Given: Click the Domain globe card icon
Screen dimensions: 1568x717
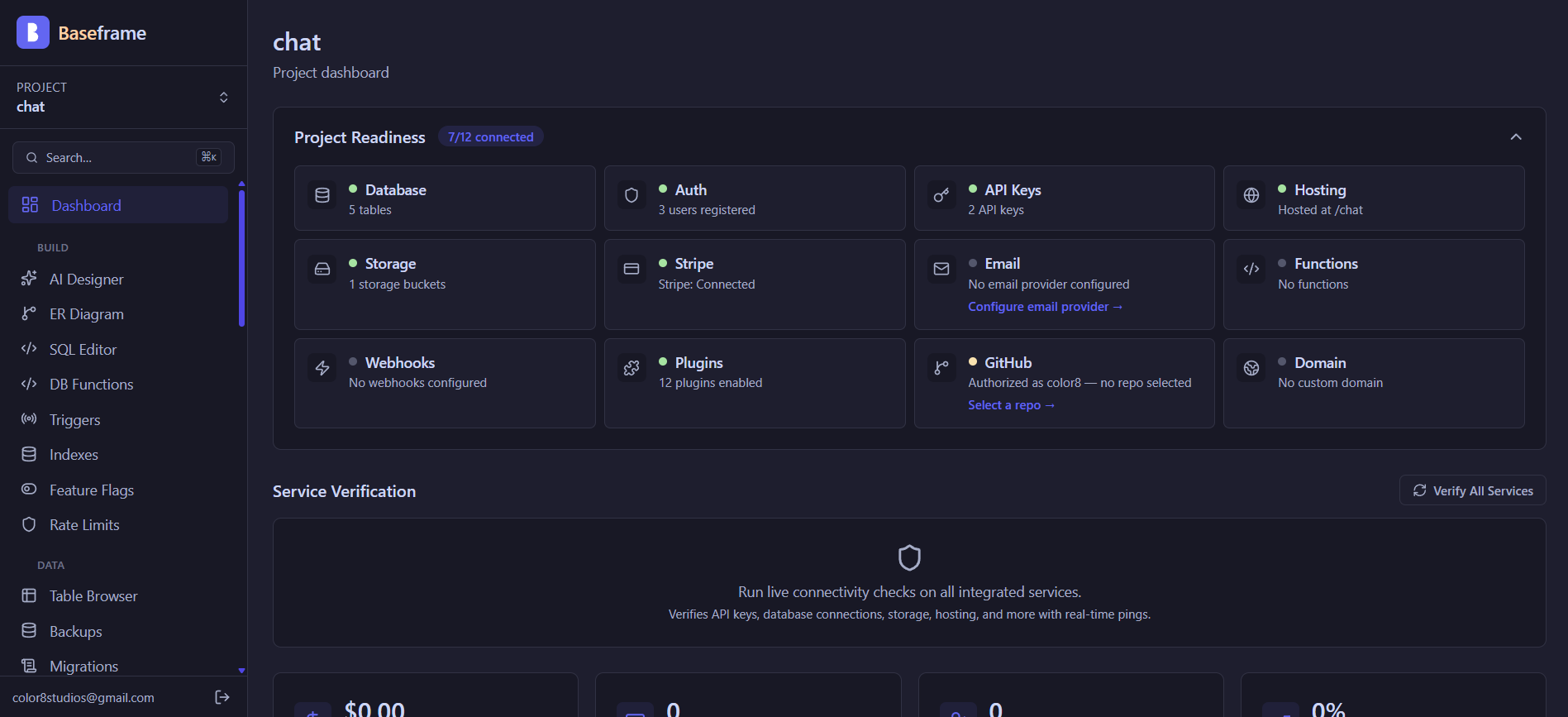Looking at the screenshot, I should click(x=1251, y=368).
